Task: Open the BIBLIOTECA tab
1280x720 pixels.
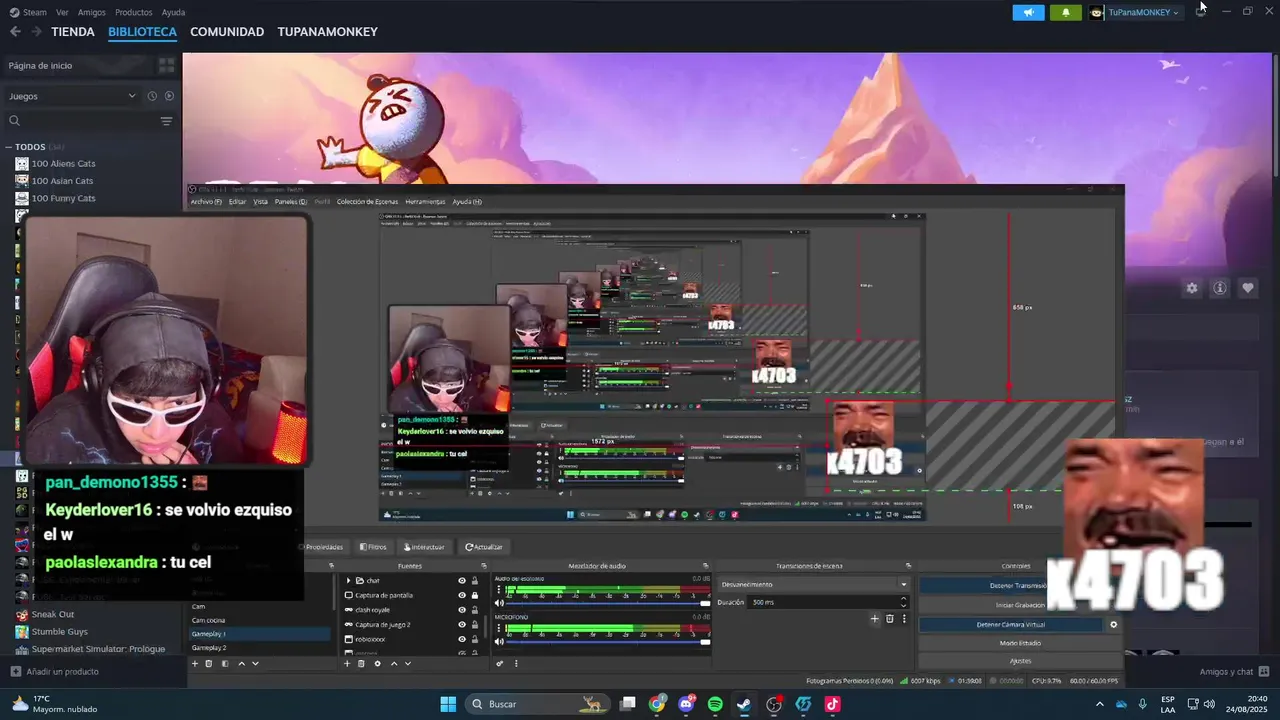Action: [x=142, y=32]
